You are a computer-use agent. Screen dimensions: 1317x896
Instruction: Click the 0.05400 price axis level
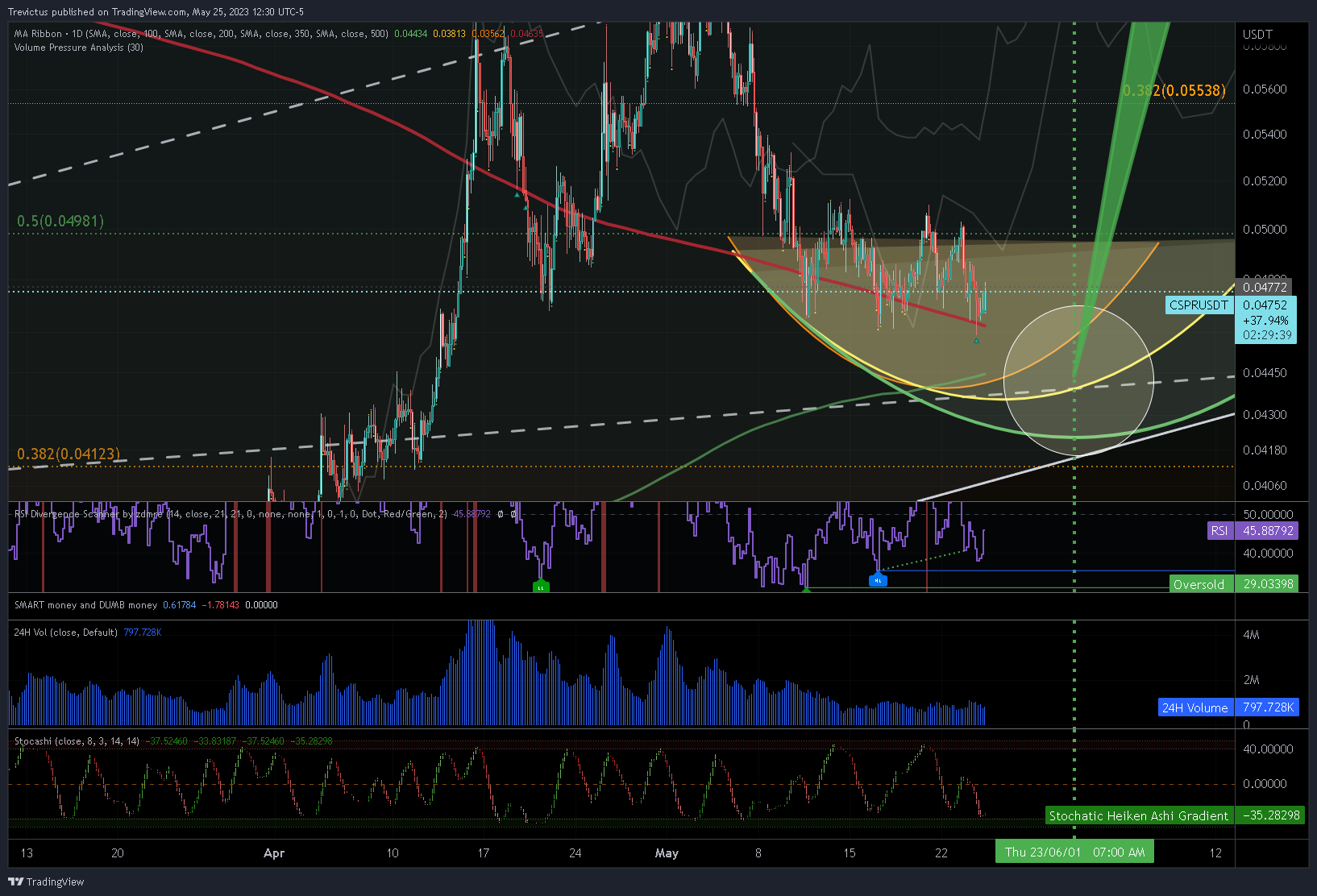click(1265, 135)
